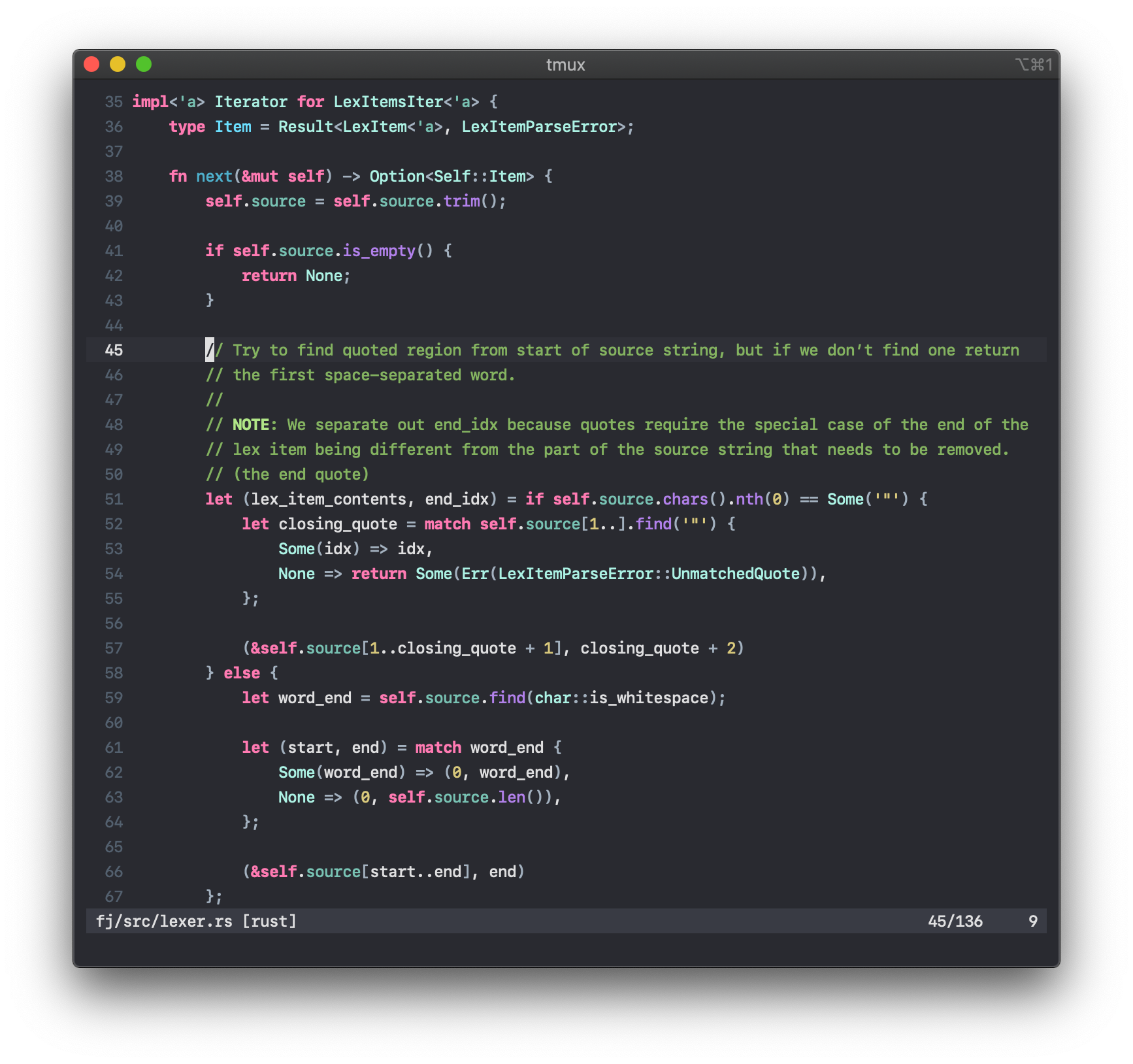Click the yellow minimize window button
Image resolution: width=1133 pixels, height=1064 pixels.
coord(118,64)
